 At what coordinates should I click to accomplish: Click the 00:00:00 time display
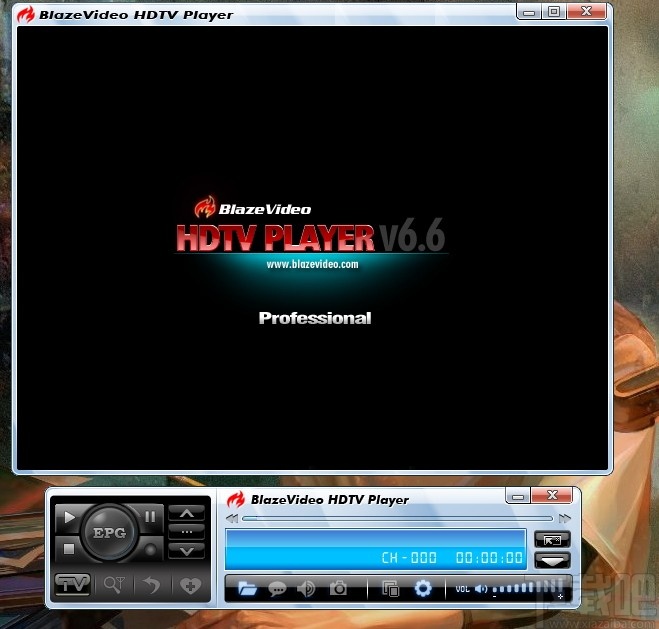489,558
